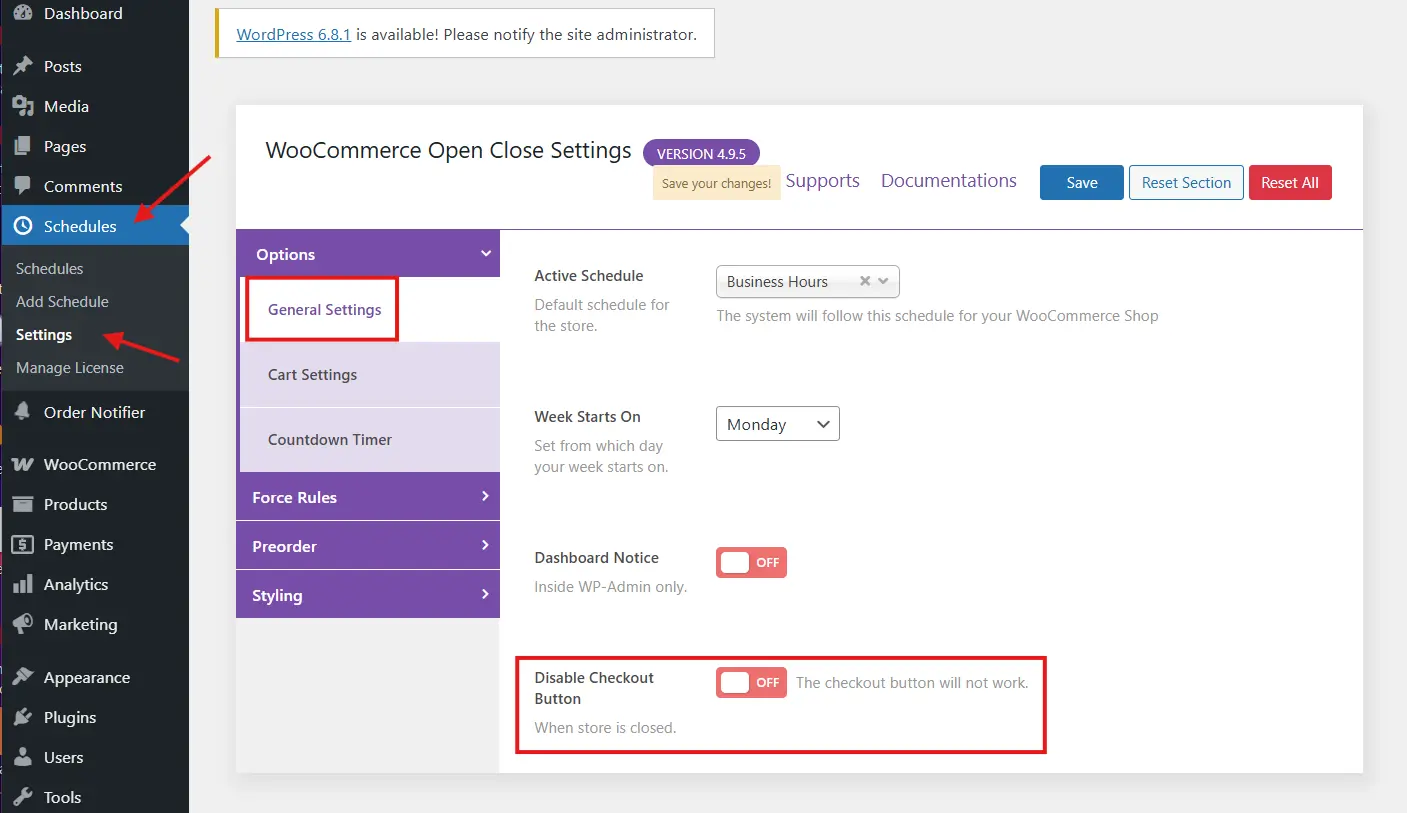1407x813 pixels.
Task: Follow the WordPress 6.8.1 update link
Action: [293, 34]
